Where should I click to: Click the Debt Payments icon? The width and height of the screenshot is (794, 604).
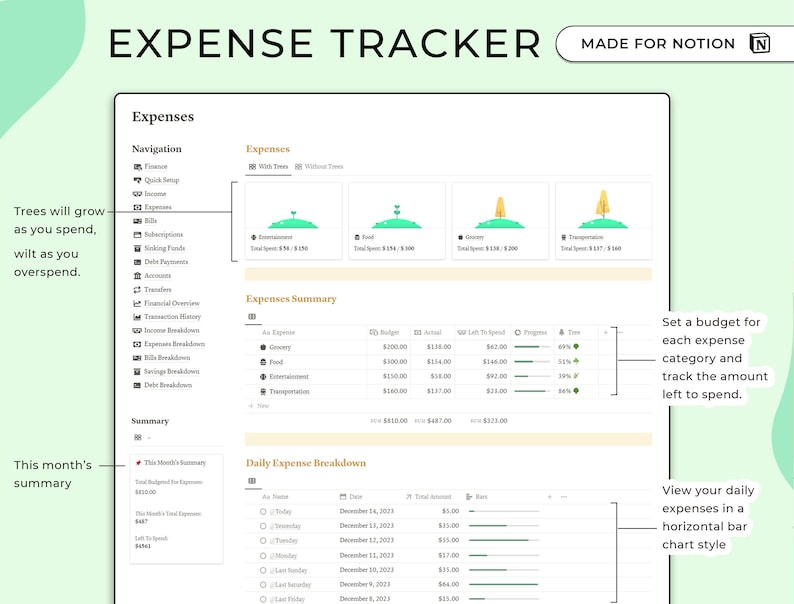(137, 262)
